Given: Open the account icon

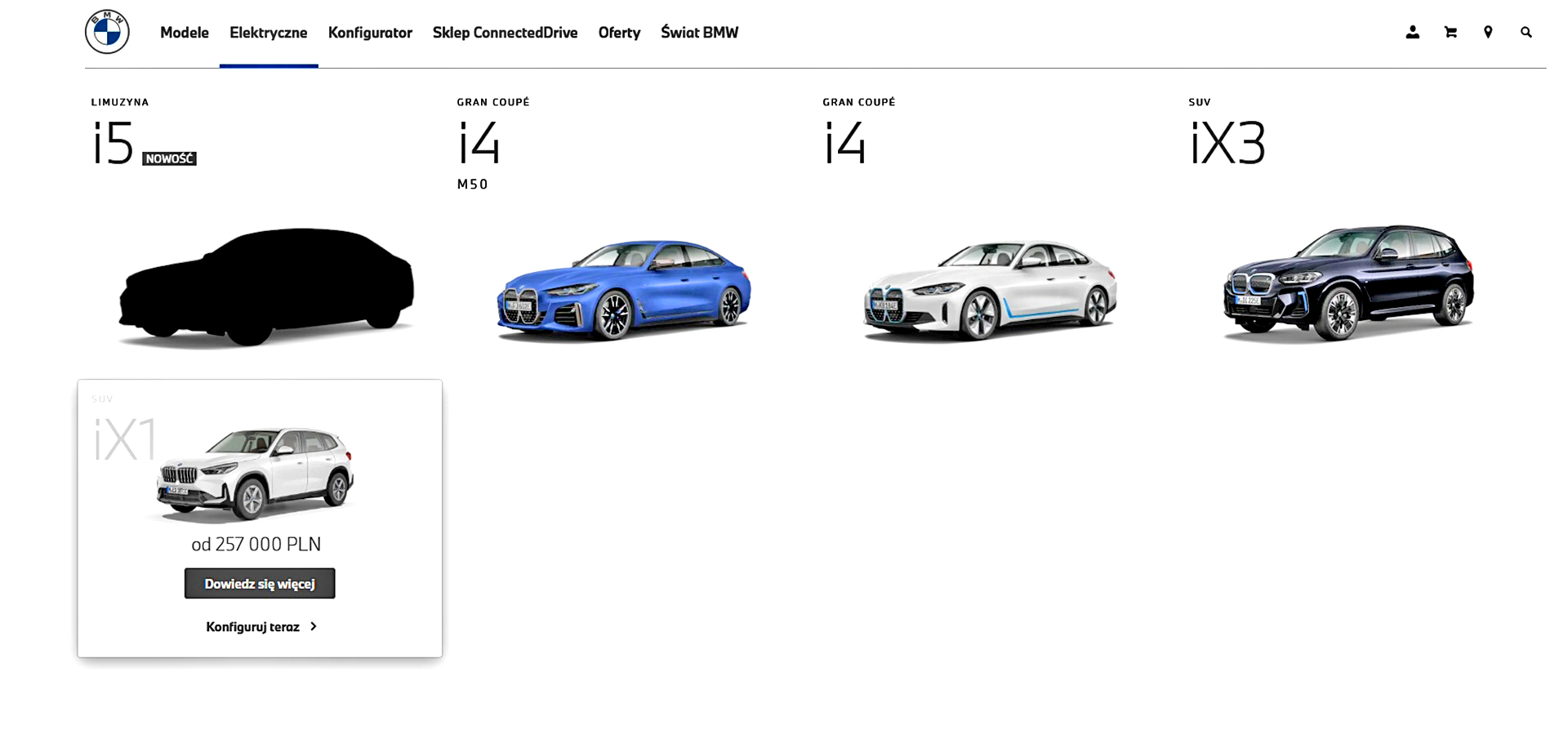Looking at the screenshot, I should coord(1412,33).
